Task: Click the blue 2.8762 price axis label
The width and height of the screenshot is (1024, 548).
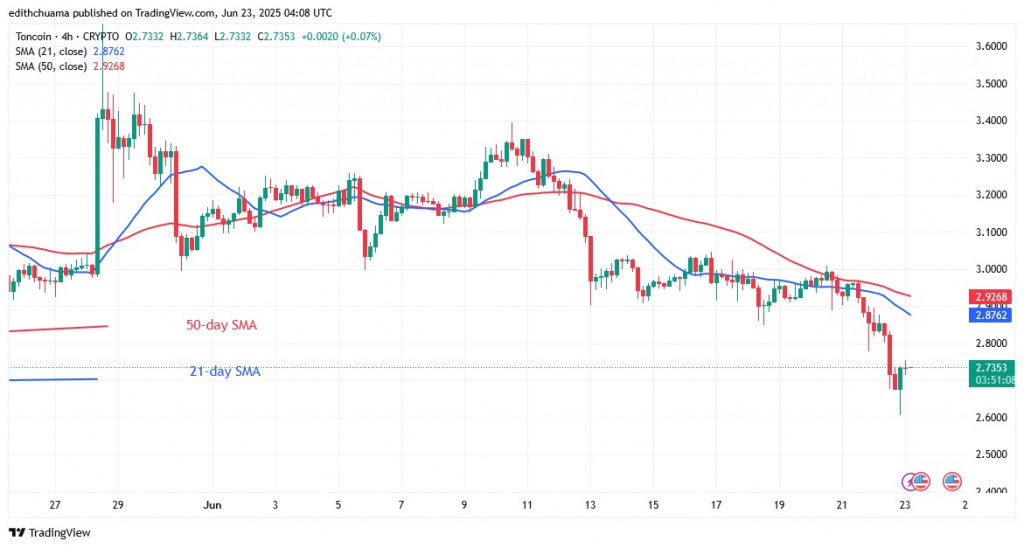Action: [x=990, y=315]
